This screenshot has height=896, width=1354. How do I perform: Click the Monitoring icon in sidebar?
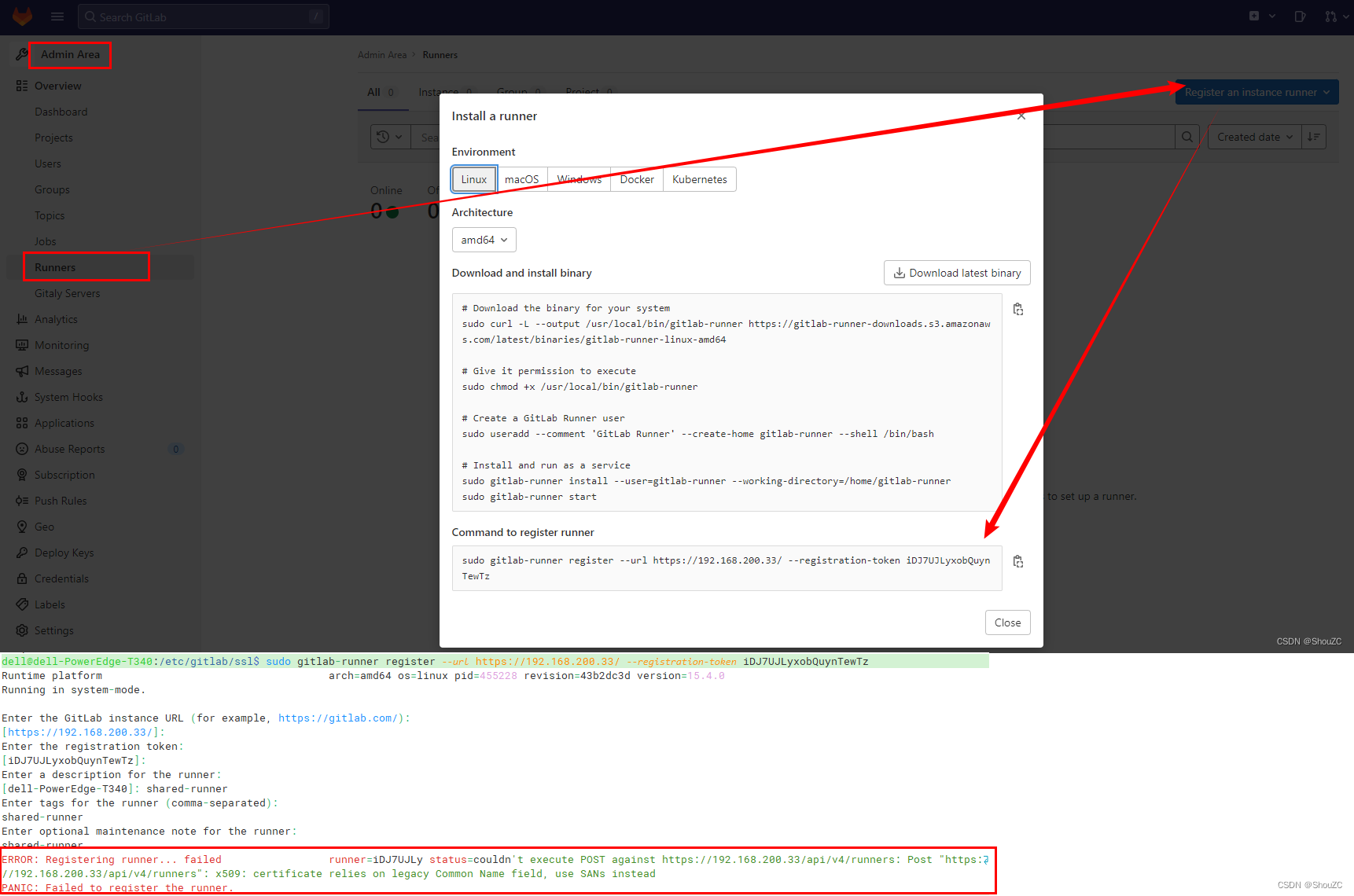22,345
